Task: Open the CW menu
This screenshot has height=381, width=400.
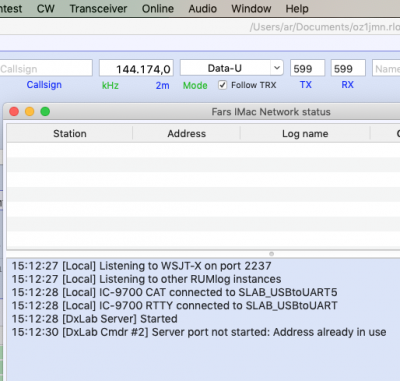Action: pos(46,9)
